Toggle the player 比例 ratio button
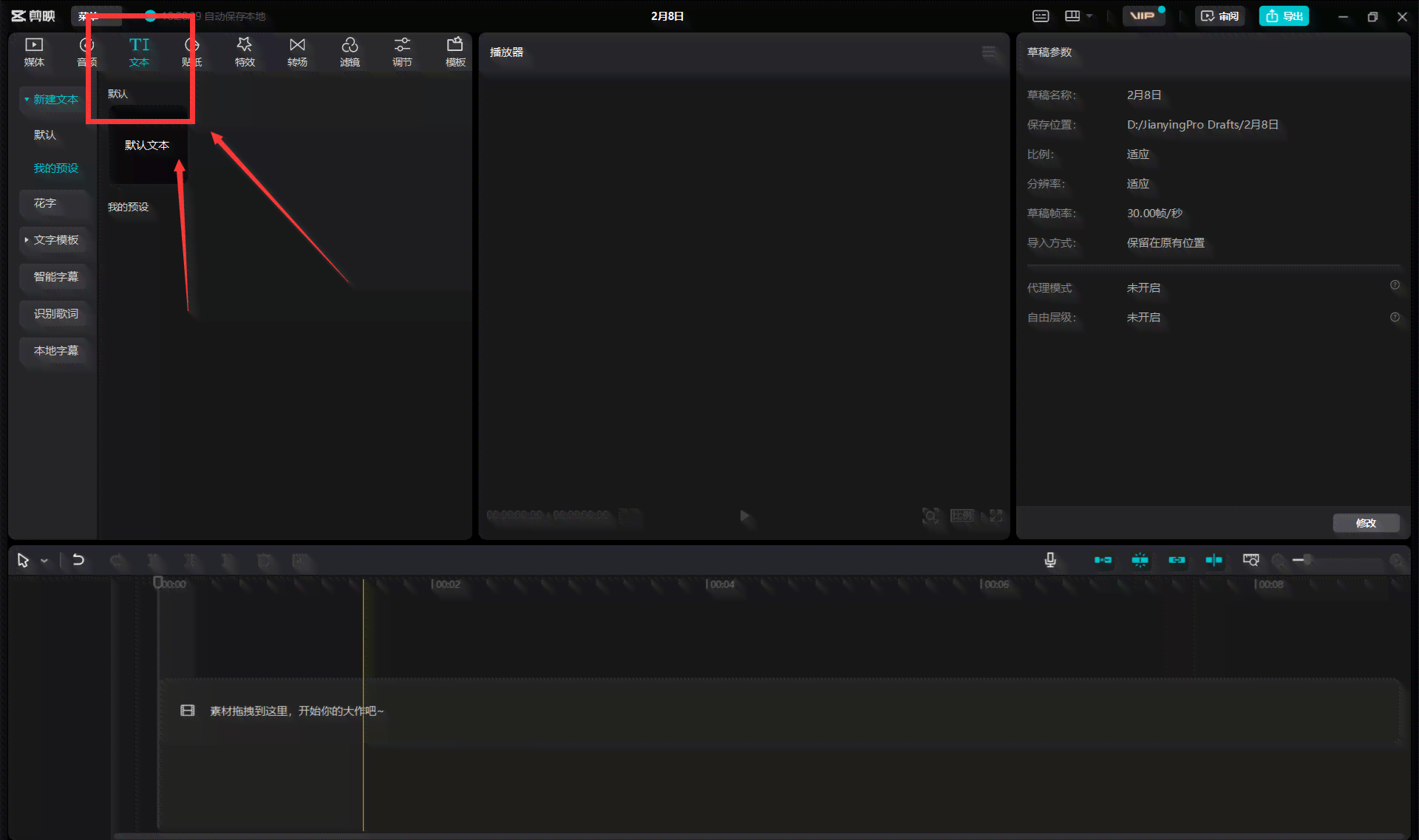 [x=962, y=516]
